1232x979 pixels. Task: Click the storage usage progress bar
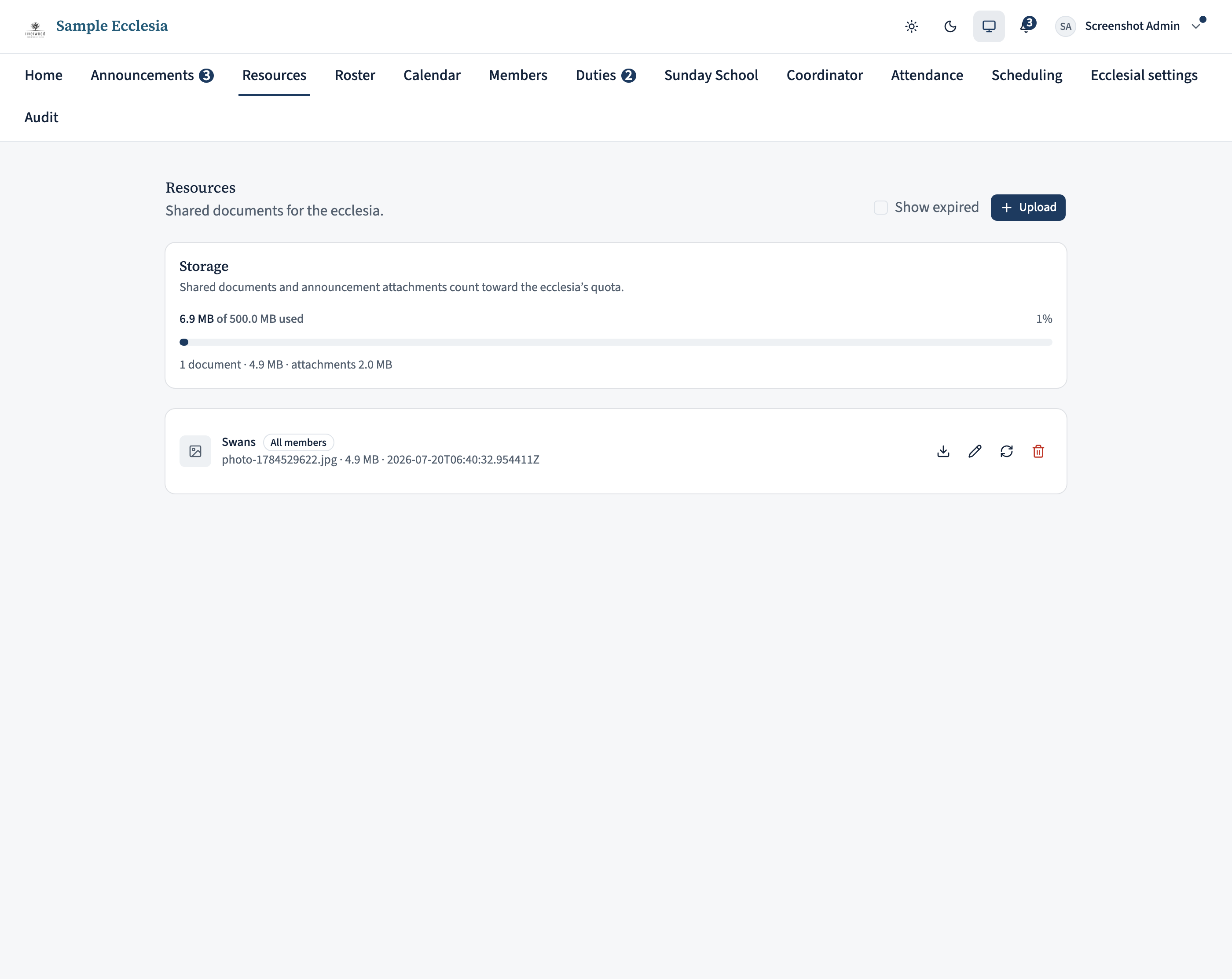pos(616,342)
